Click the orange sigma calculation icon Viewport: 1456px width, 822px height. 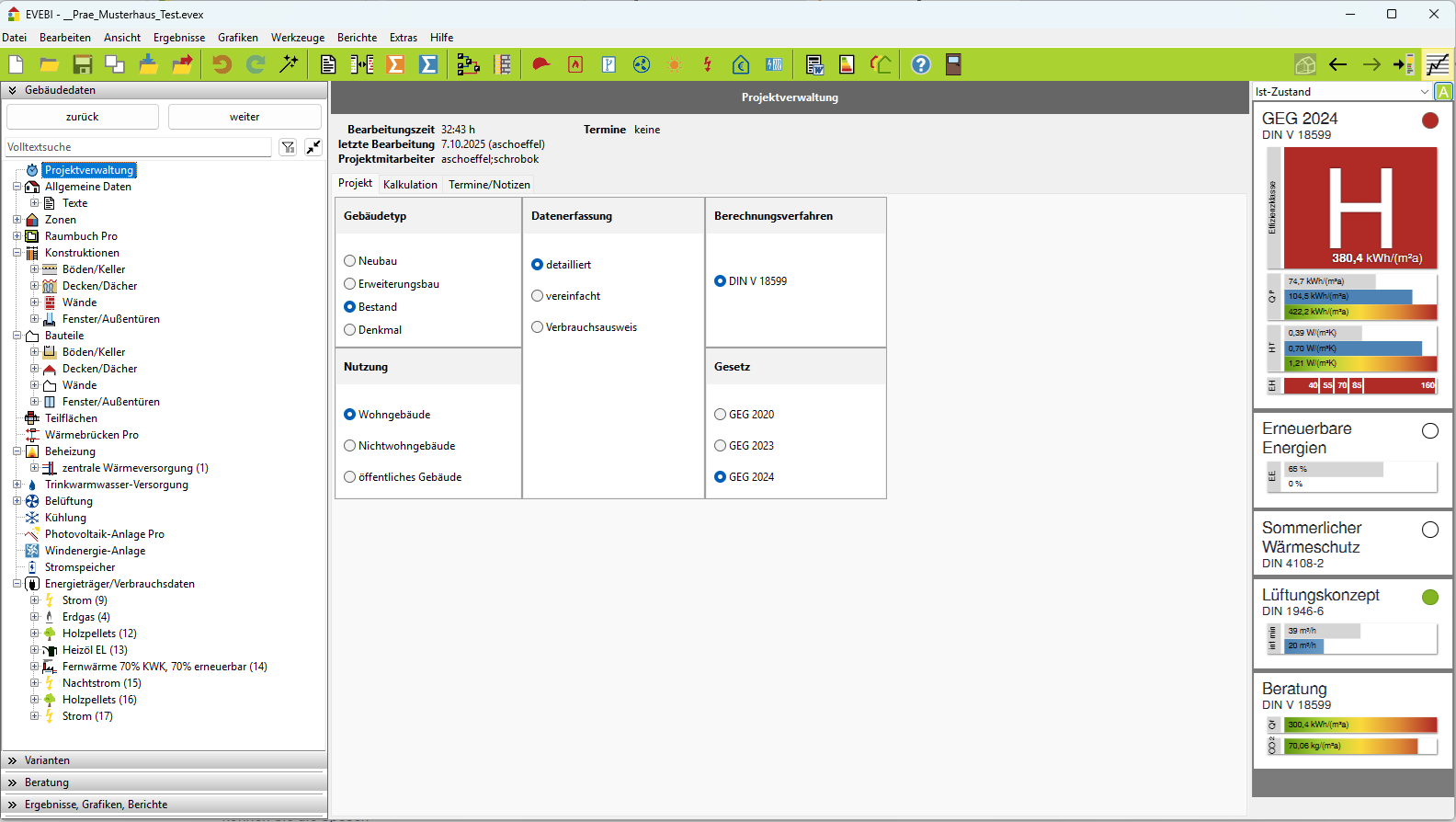(x=395, y=64)
